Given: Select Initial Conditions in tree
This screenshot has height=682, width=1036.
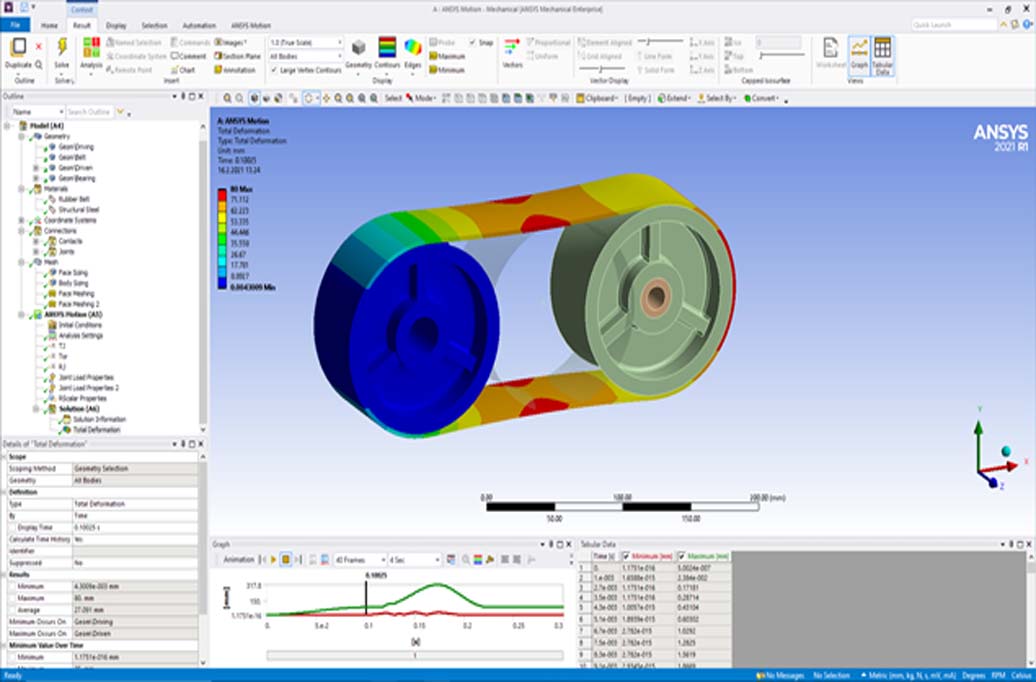Looking at the screenshot, I should coord(80,324).
